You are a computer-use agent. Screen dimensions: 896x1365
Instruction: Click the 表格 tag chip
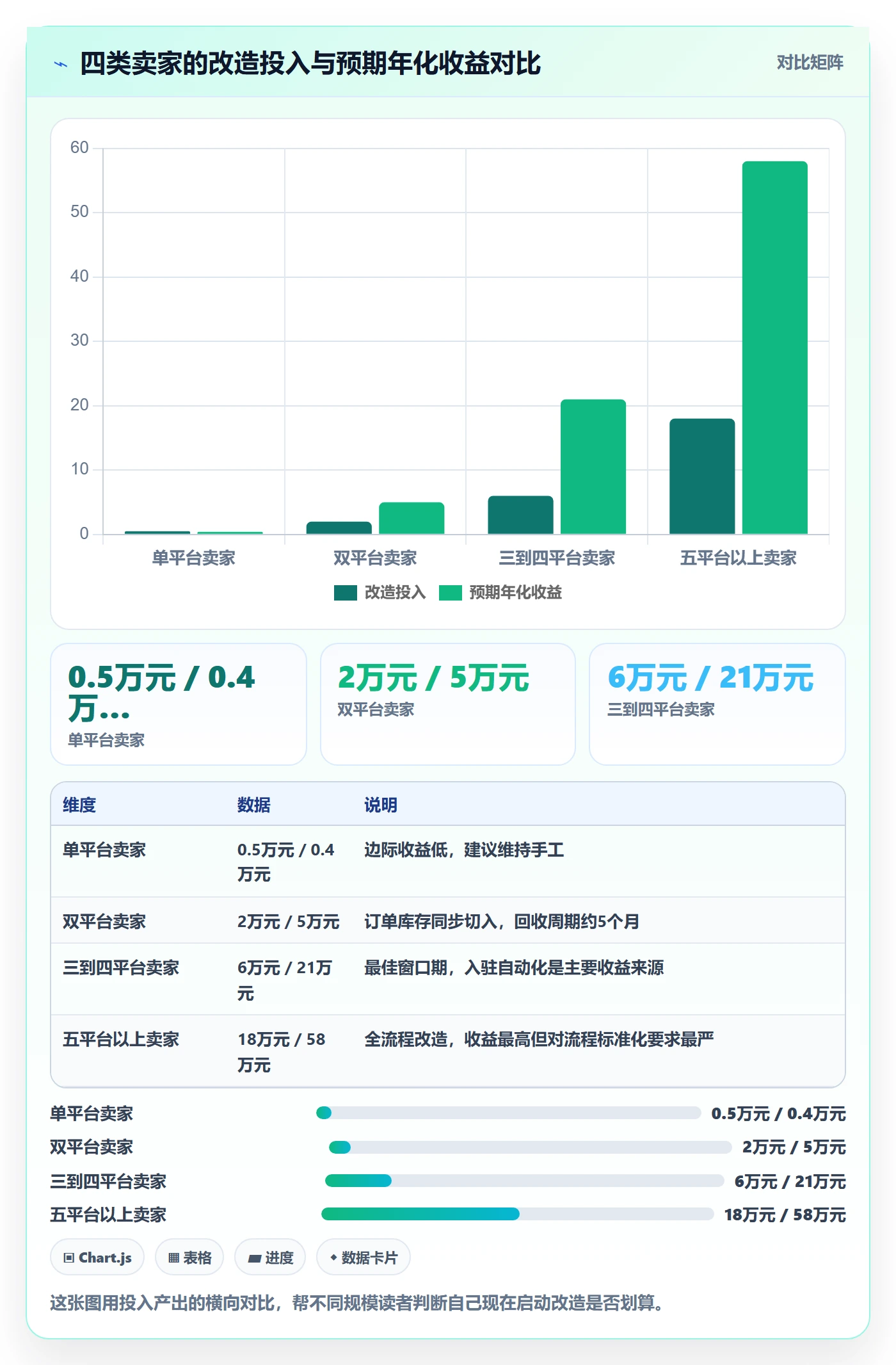click(189, 1257)
